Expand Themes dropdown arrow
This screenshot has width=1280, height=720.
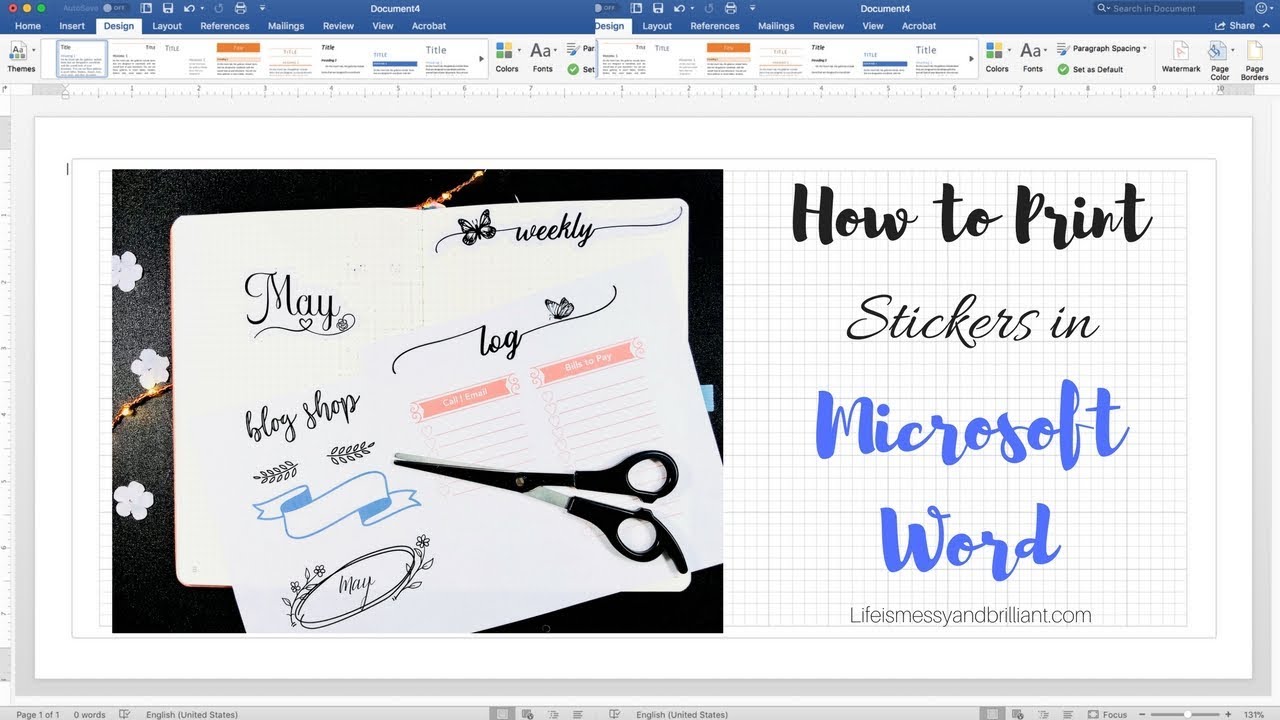(x=33, y=49)
